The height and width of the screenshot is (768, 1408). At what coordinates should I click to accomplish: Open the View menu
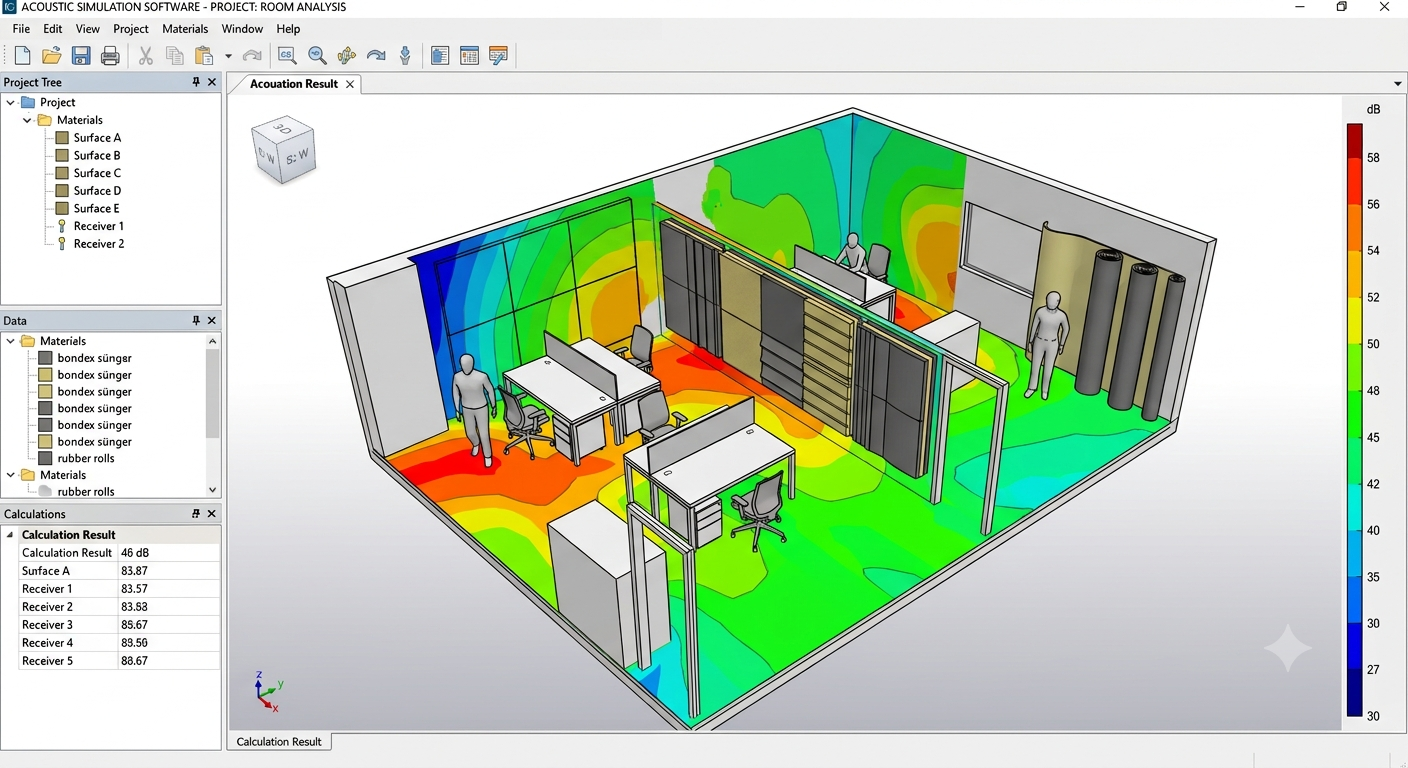88,29
